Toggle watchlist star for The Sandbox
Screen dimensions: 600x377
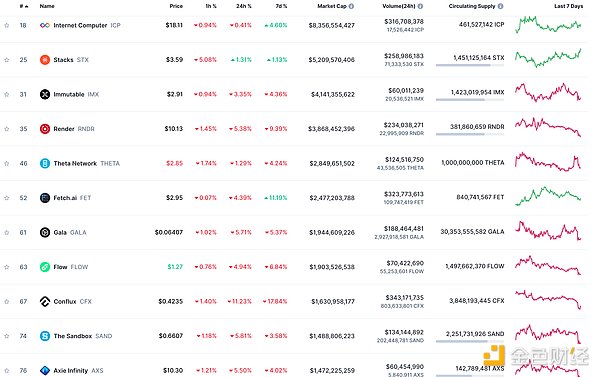coord(7,336)
